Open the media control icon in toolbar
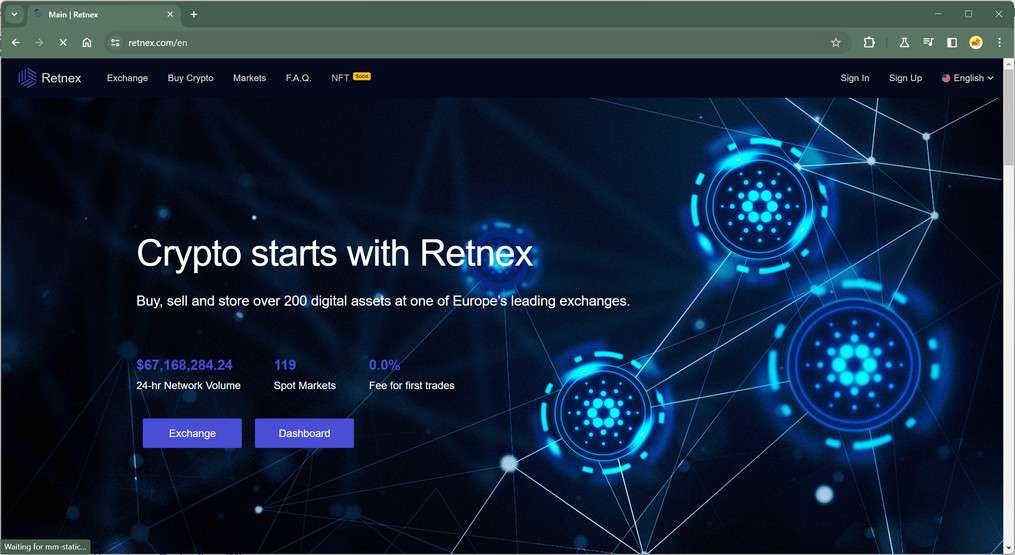 [x=928, y=43]
